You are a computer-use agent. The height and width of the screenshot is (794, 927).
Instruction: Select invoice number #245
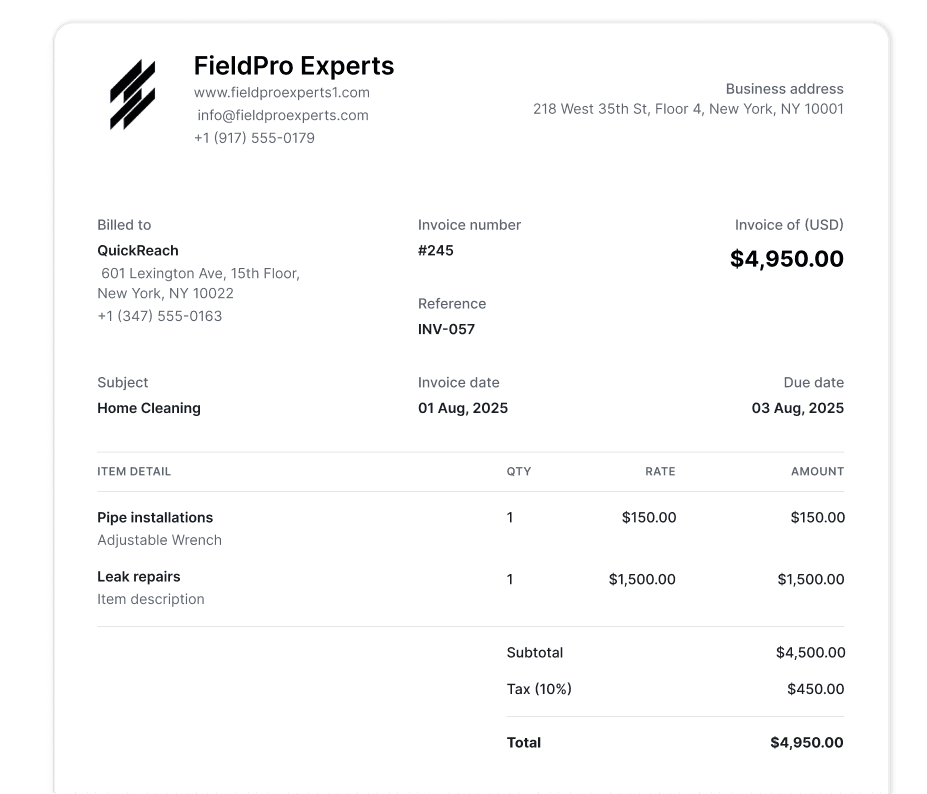[436, 251]
